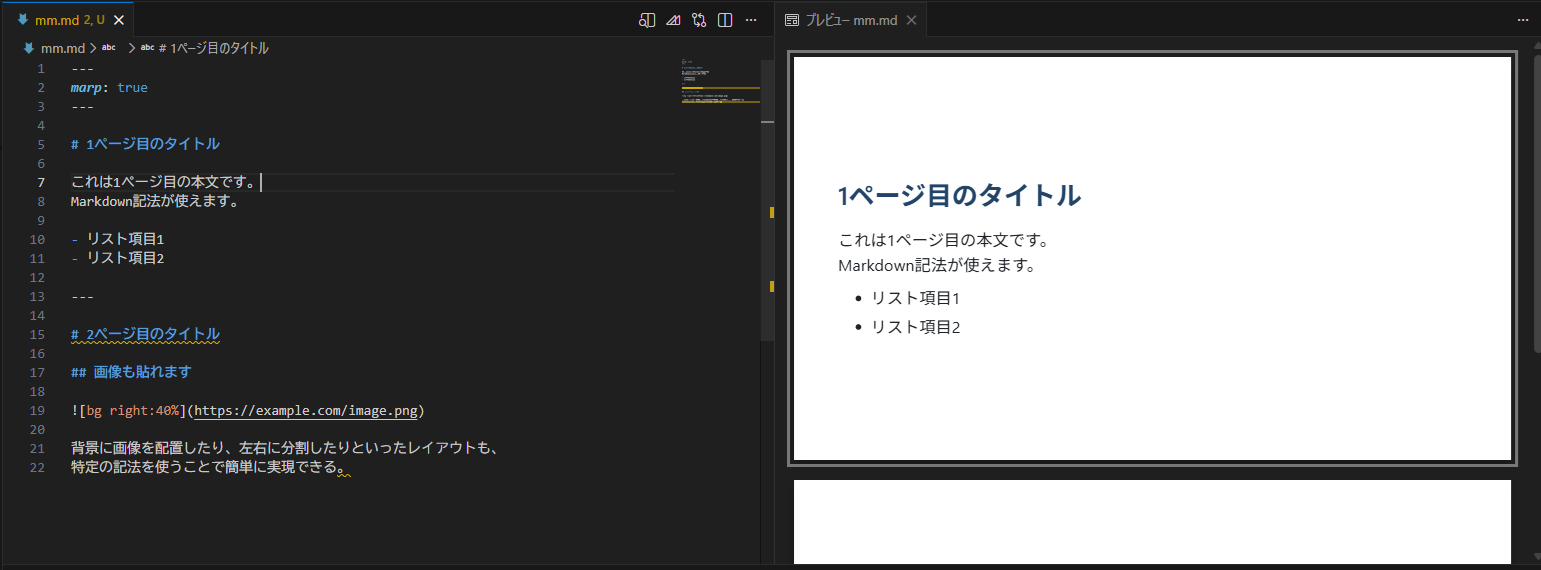1541x570 pixels.
Task: Close the mm.md editor tab
Action: point(119,20)
